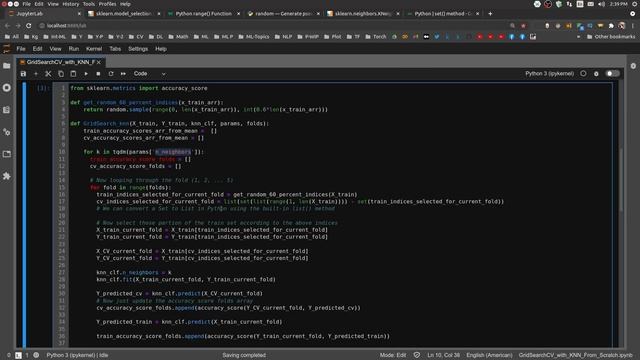Click the notebook vertical scrollbar
Image resolution: width=640 pixels, height=360 pixels.
[621, 180]
